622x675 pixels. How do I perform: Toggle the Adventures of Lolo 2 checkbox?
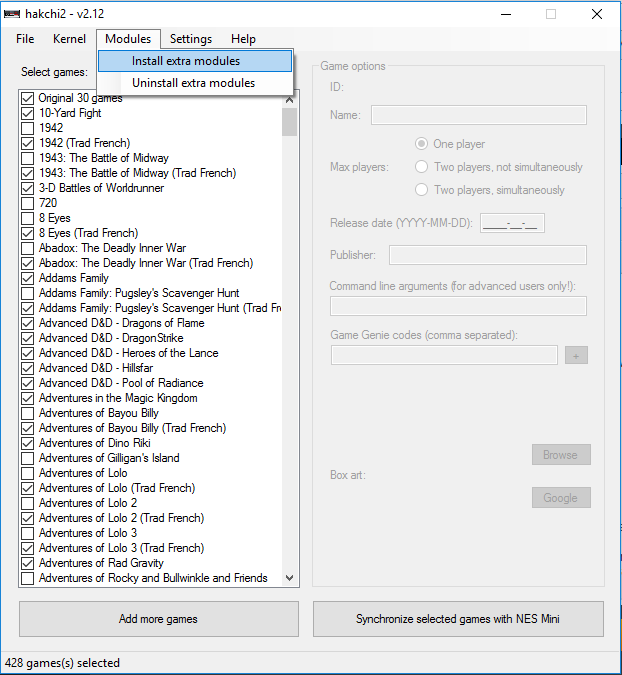28,503
